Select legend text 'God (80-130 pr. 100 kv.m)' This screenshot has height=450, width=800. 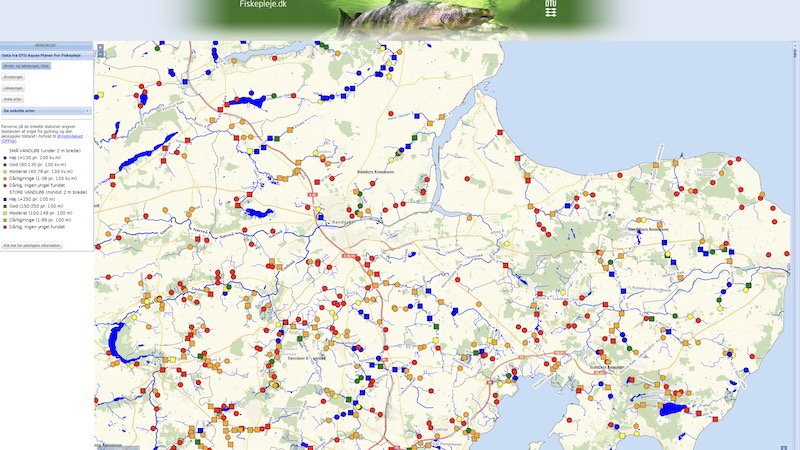pyautogui.click(x=37, y=165)
